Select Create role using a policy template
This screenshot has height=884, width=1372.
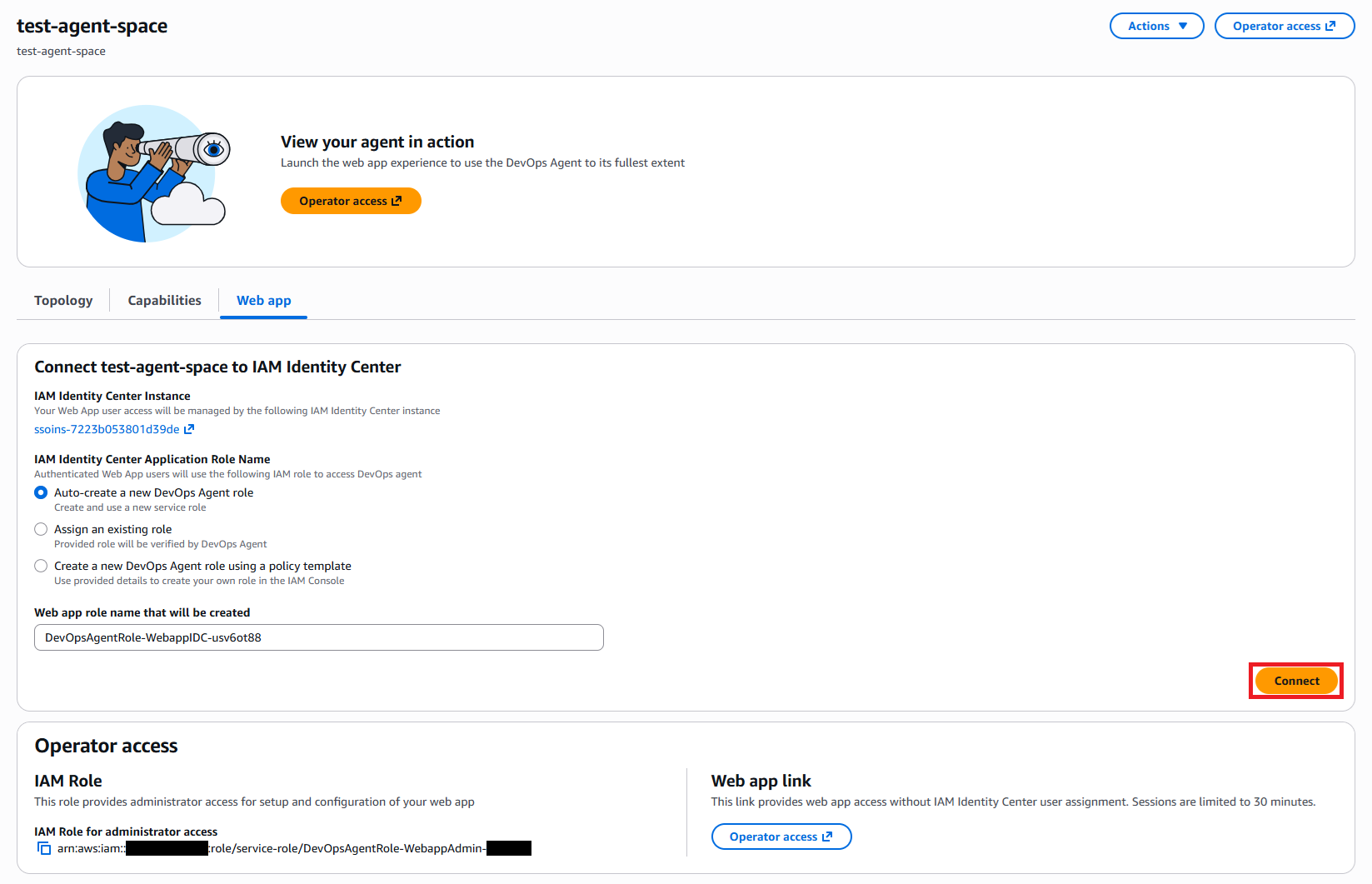point(41,566)
